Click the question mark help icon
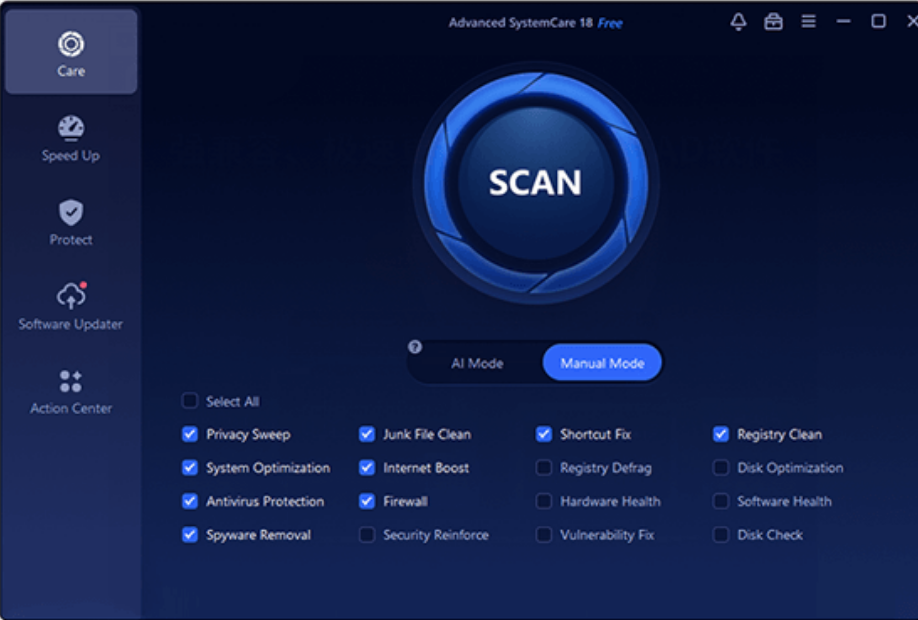 pyautogui.click(x=415, y=347)
